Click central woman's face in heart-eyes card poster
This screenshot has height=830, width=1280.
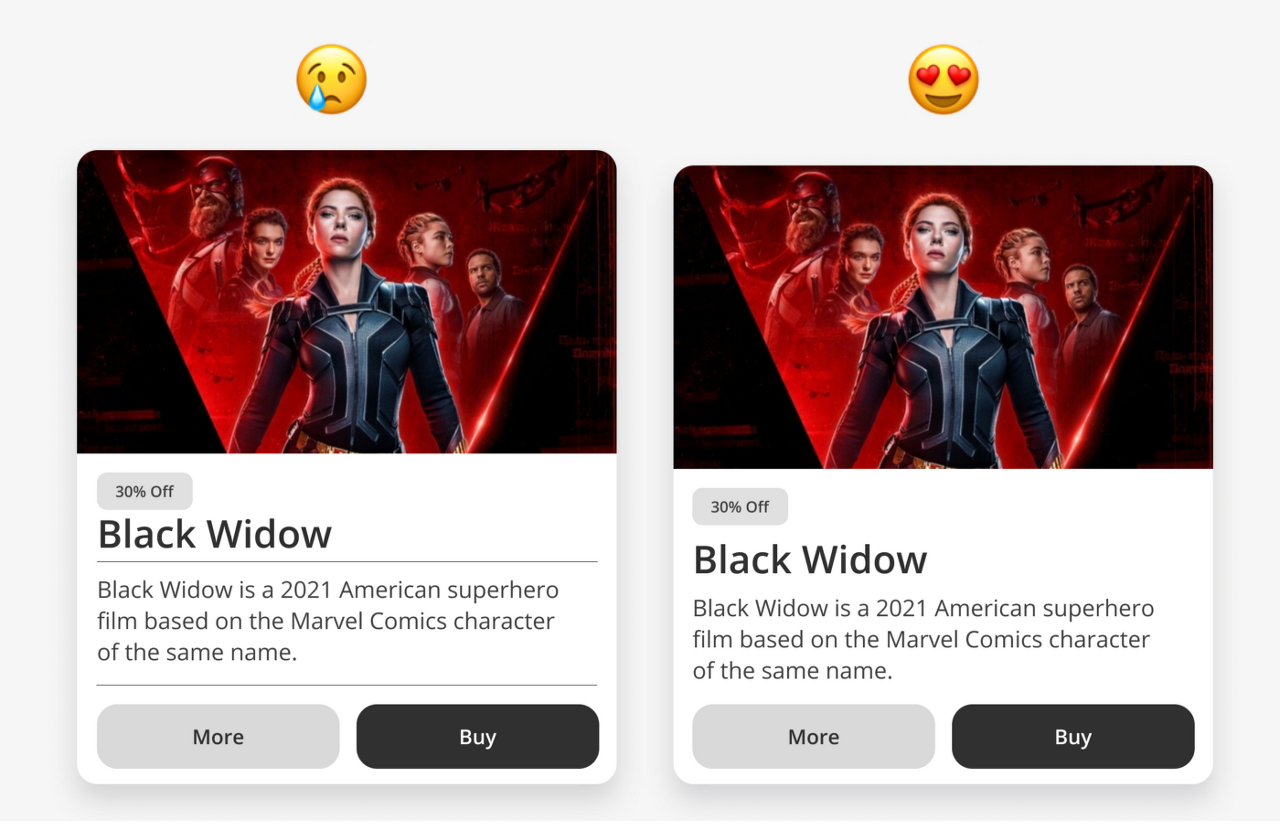click(x=938, y=234)
